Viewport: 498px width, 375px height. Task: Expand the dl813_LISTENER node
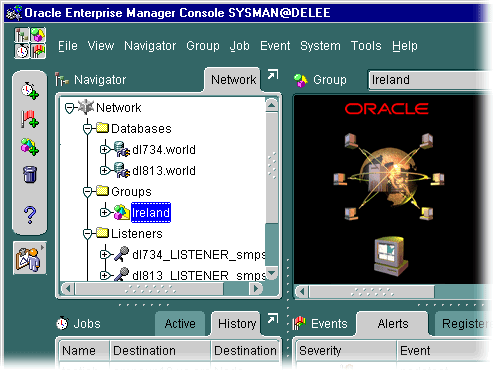pyautogui.click(x=105, y=276)
